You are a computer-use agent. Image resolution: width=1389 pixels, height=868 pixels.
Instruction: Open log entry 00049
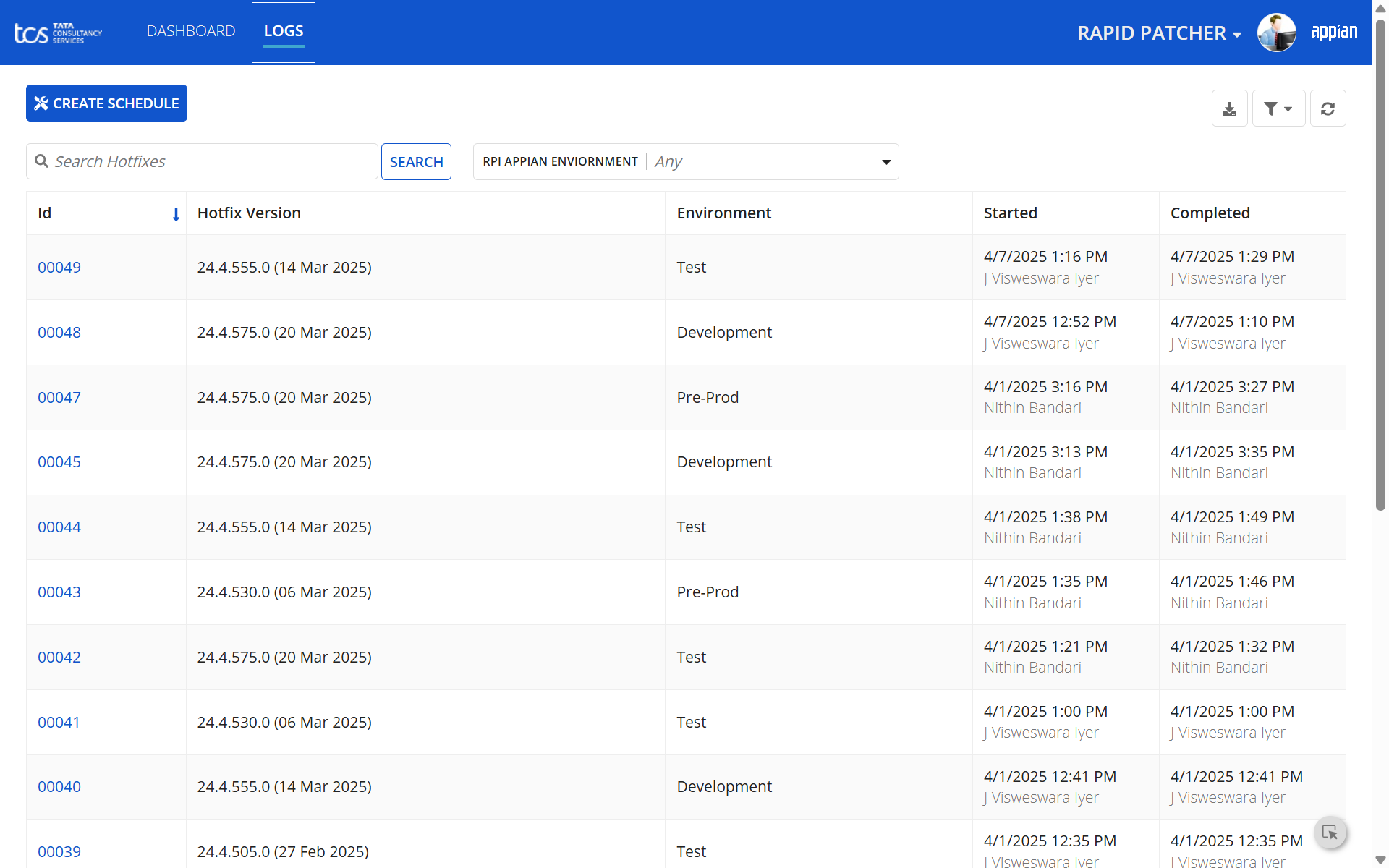point(59,267)
